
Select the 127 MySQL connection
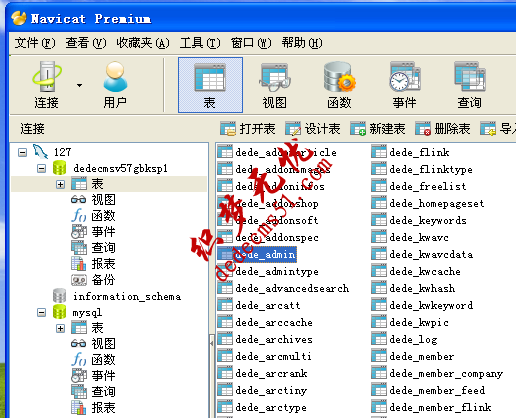pyautogui.click(x=52, y=152)
